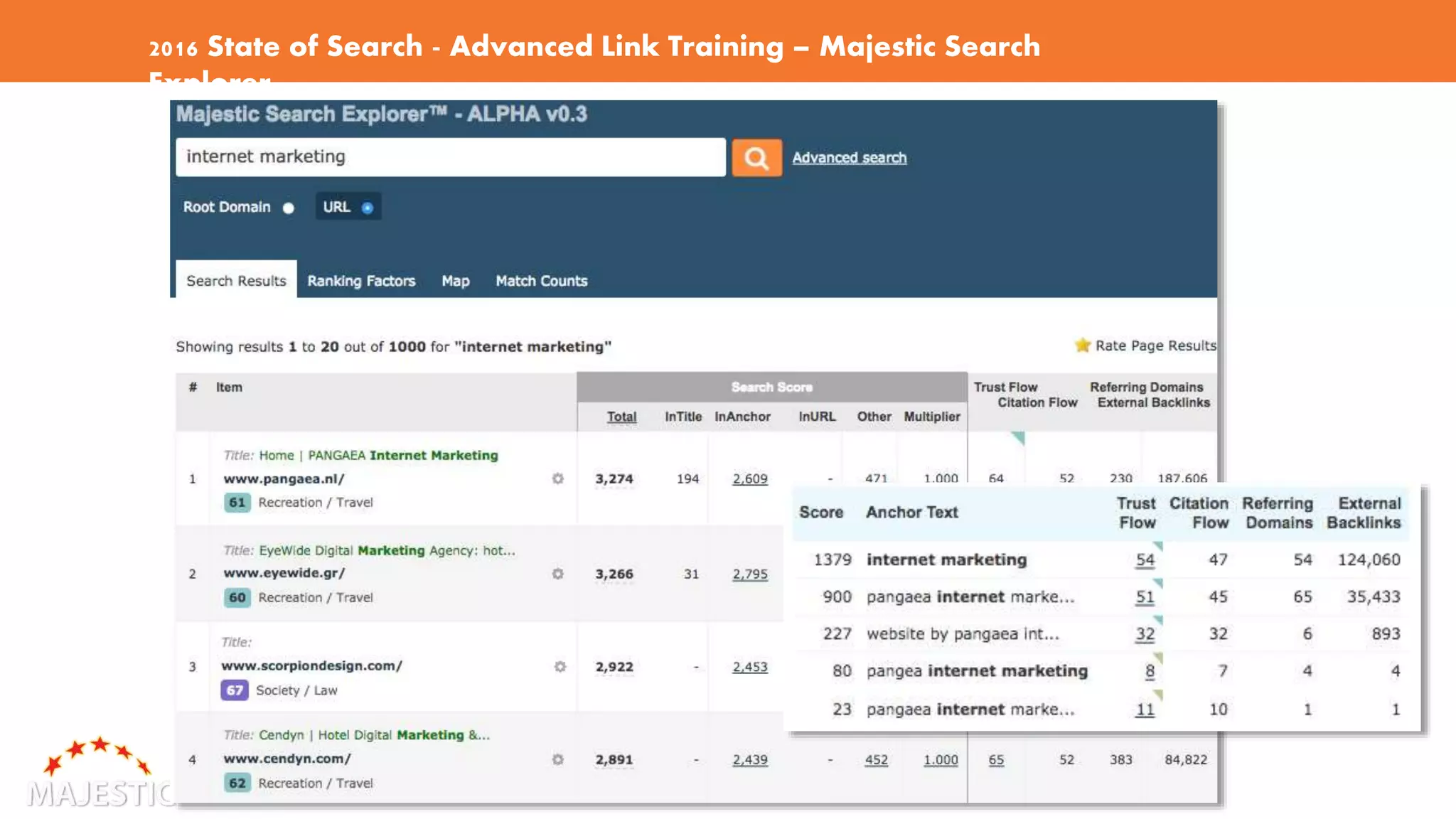
Task: Click Trust Flow 51 in anchor popup
Action: tap(1145, 597)
